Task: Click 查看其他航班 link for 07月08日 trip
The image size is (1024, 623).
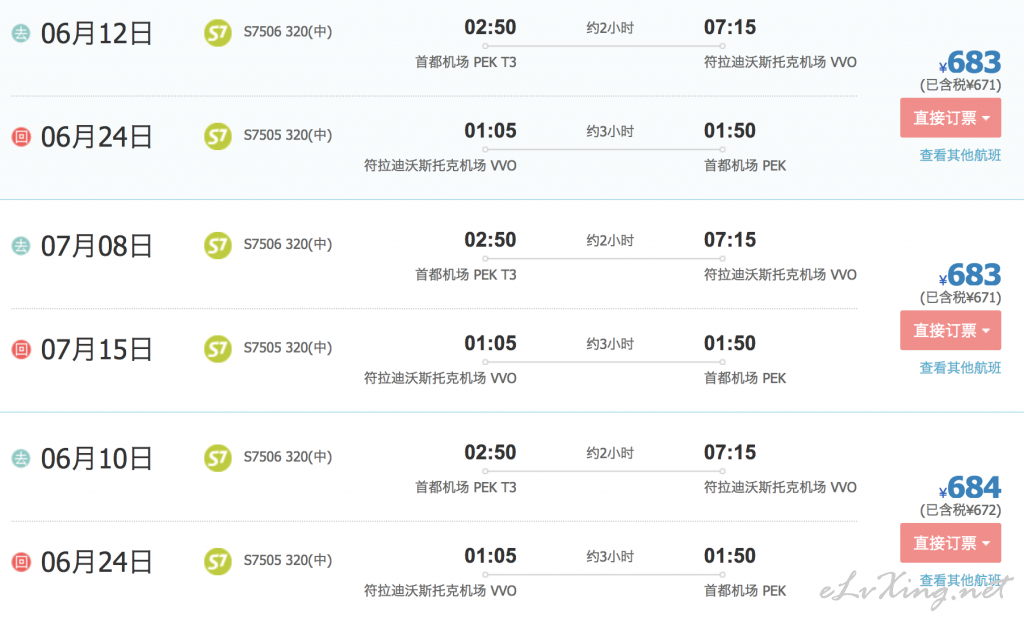Action: 960,368
